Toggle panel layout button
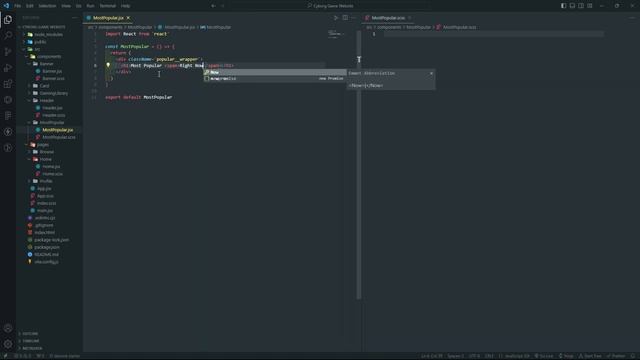 [x=572, y=6]
